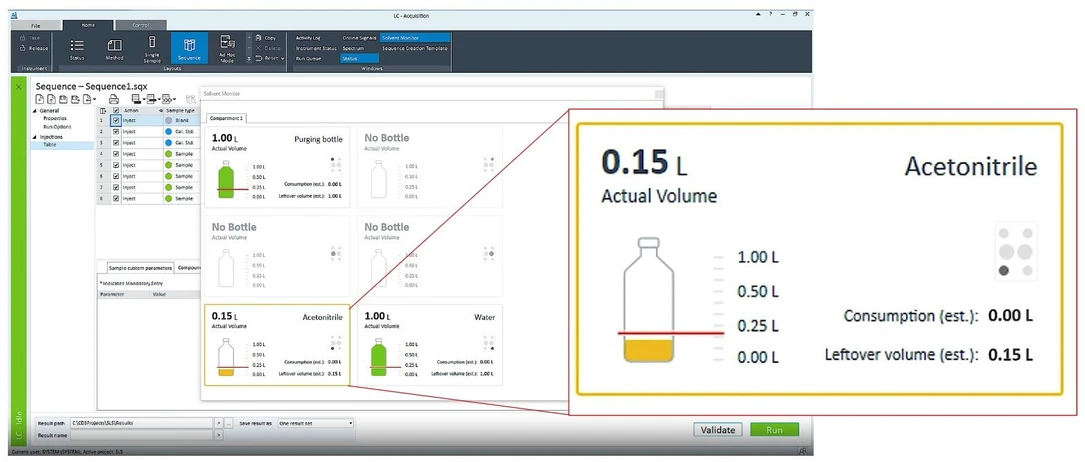The image size is (1085, 462).
Task: Open Ad Hoc Mode layout
Action: coord(227,49)
